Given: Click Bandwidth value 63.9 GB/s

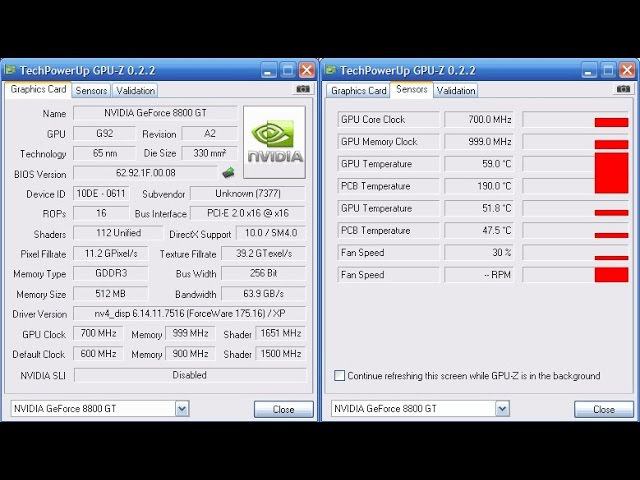Looking at the screenshot, I should [x=264, y=293].
